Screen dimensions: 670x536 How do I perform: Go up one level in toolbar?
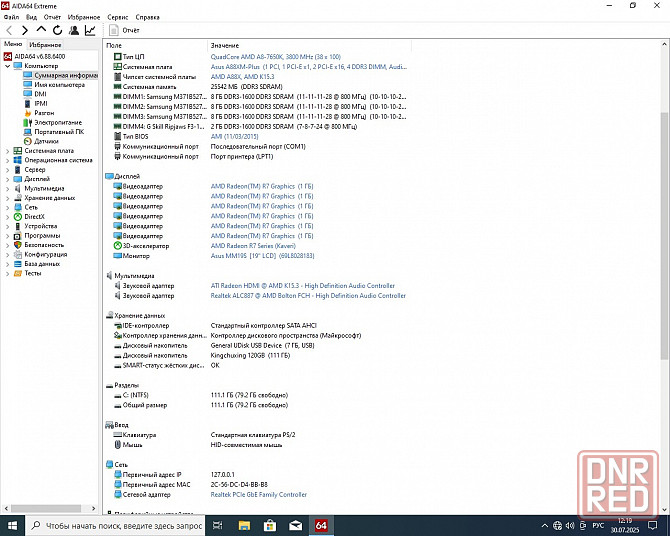click(41, 29)
